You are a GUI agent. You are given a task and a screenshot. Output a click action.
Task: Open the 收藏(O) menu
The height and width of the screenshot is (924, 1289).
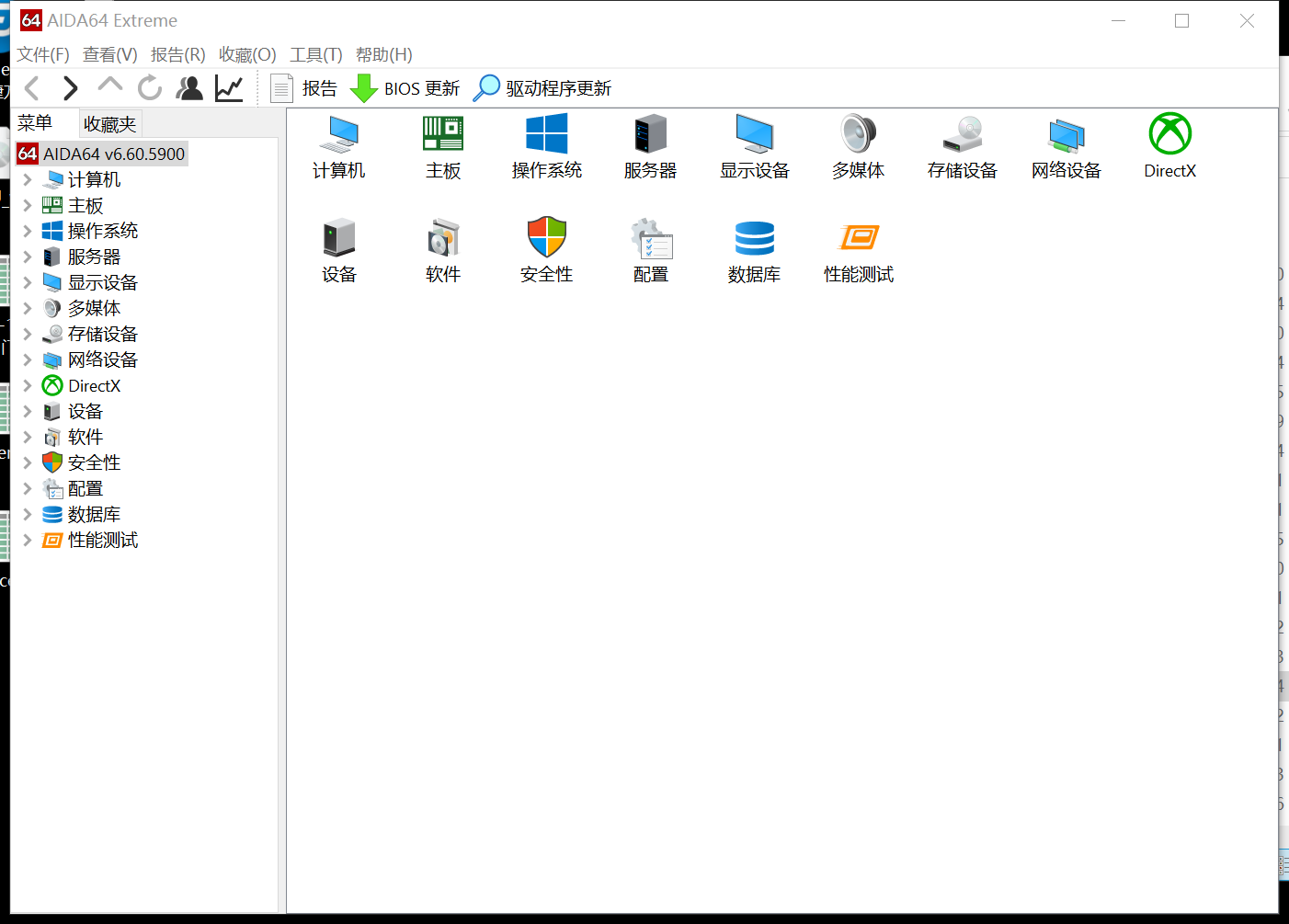(247, 55)
